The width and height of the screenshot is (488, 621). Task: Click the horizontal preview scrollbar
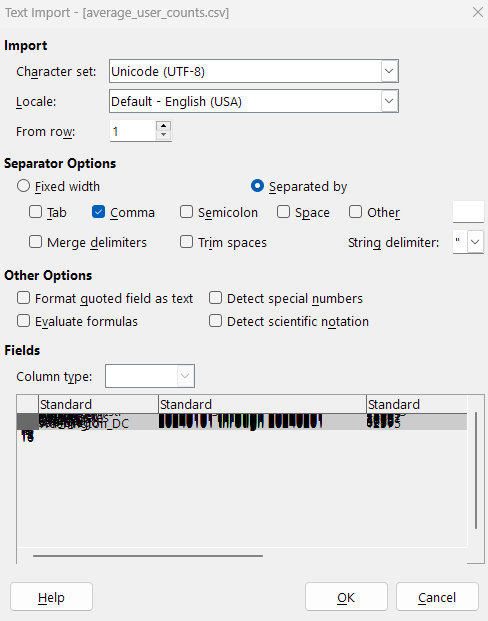point(148,556)
